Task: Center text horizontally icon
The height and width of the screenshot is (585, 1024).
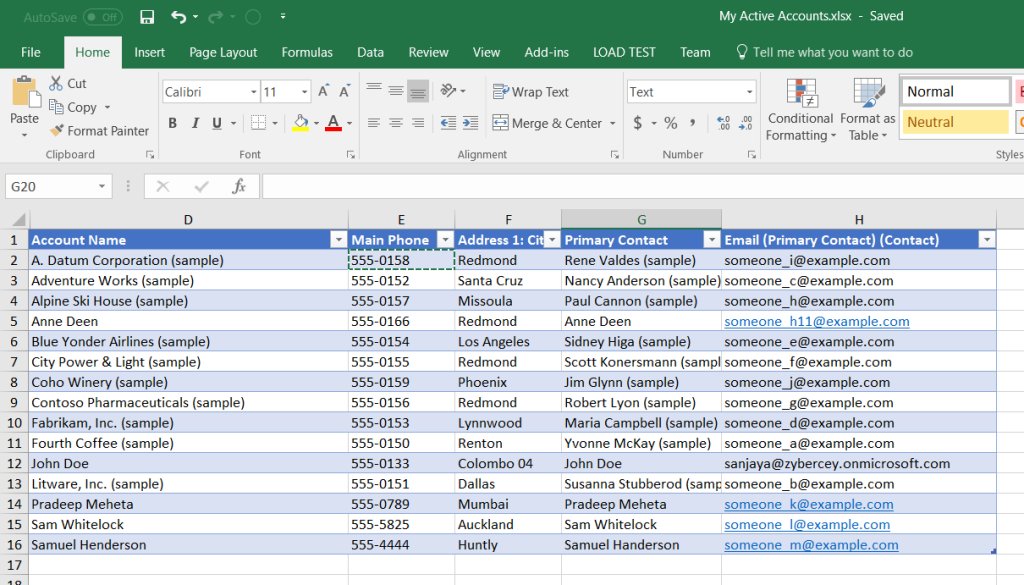Action: (396, 123)
